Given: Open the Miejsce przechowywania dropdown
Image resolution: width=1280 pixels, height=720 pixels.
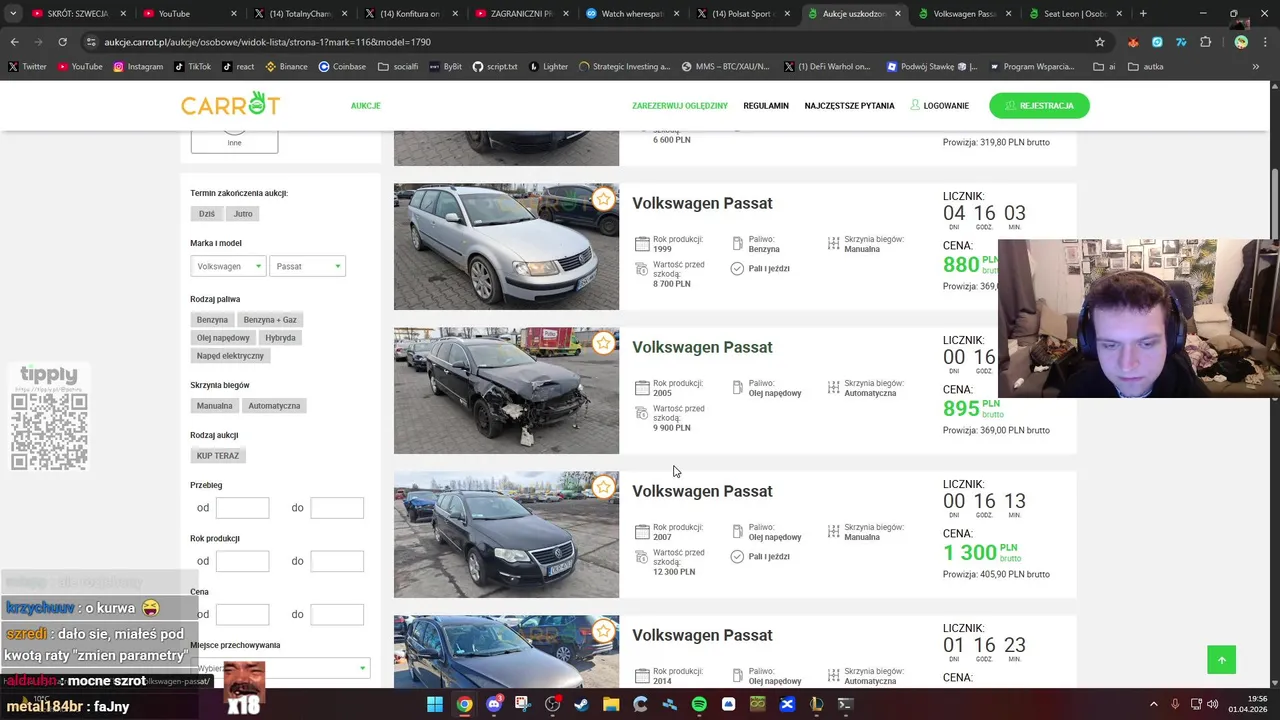Looking at the screenshot, I should [x=280, y=668].
